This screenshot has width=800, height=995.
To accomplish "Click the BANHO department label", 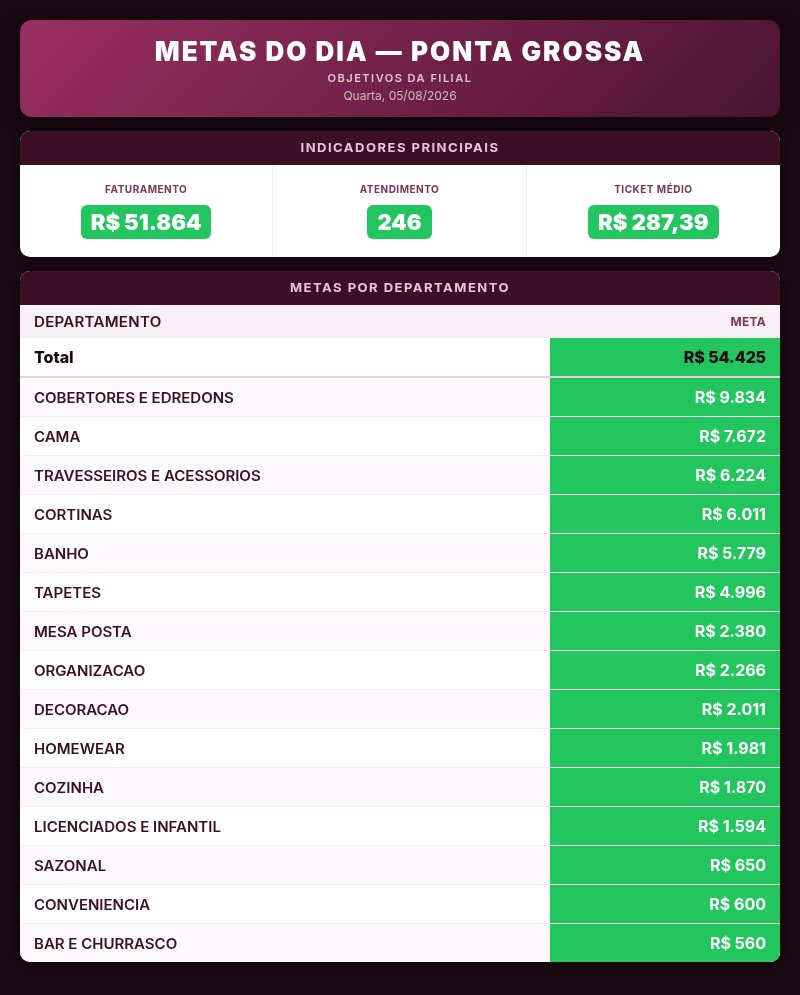I will tap(61, 553).
